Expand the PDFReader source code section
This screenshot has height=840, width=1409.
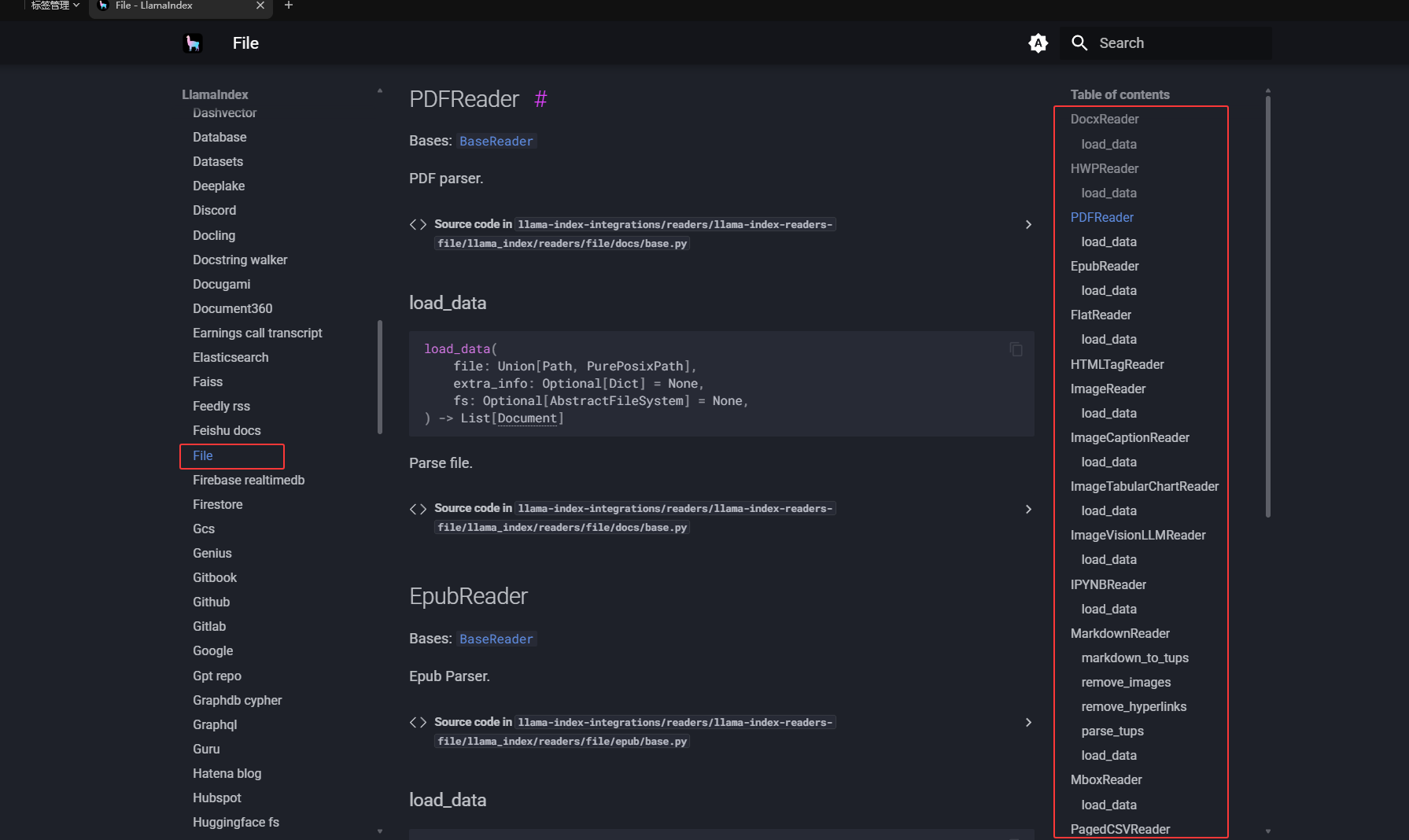pos(1028,225)
